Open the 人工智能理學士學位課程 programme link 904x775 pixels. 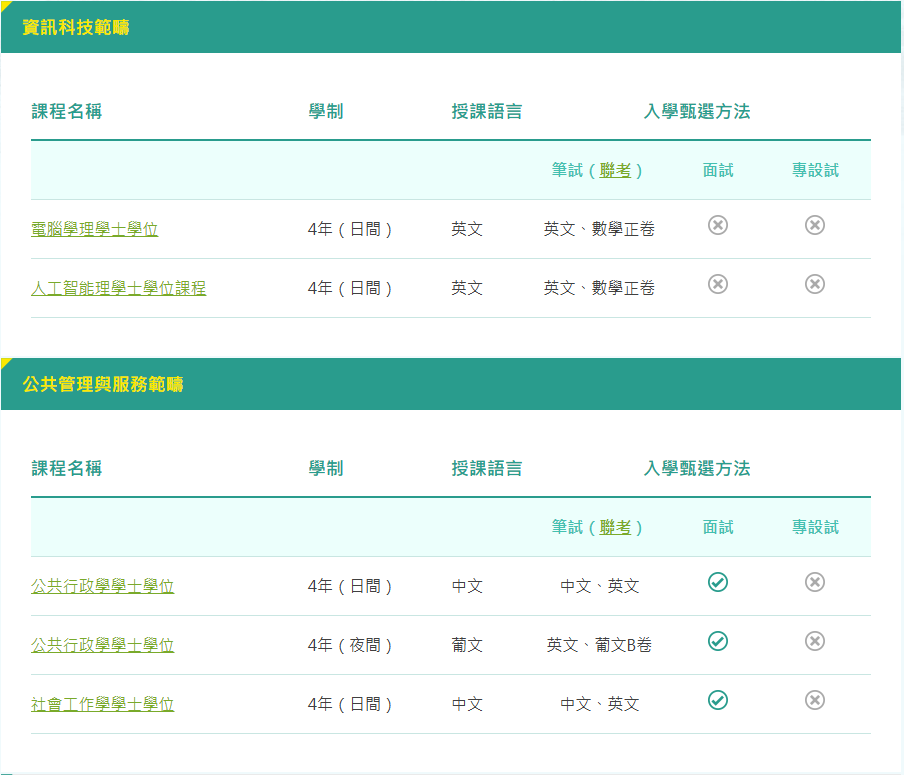point(118,289)
